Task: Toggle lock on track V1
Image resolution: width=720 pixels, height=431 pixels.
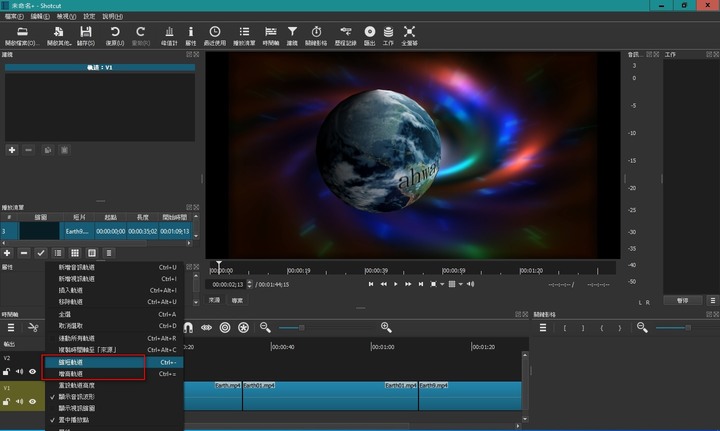Action: tap(6, 401)
